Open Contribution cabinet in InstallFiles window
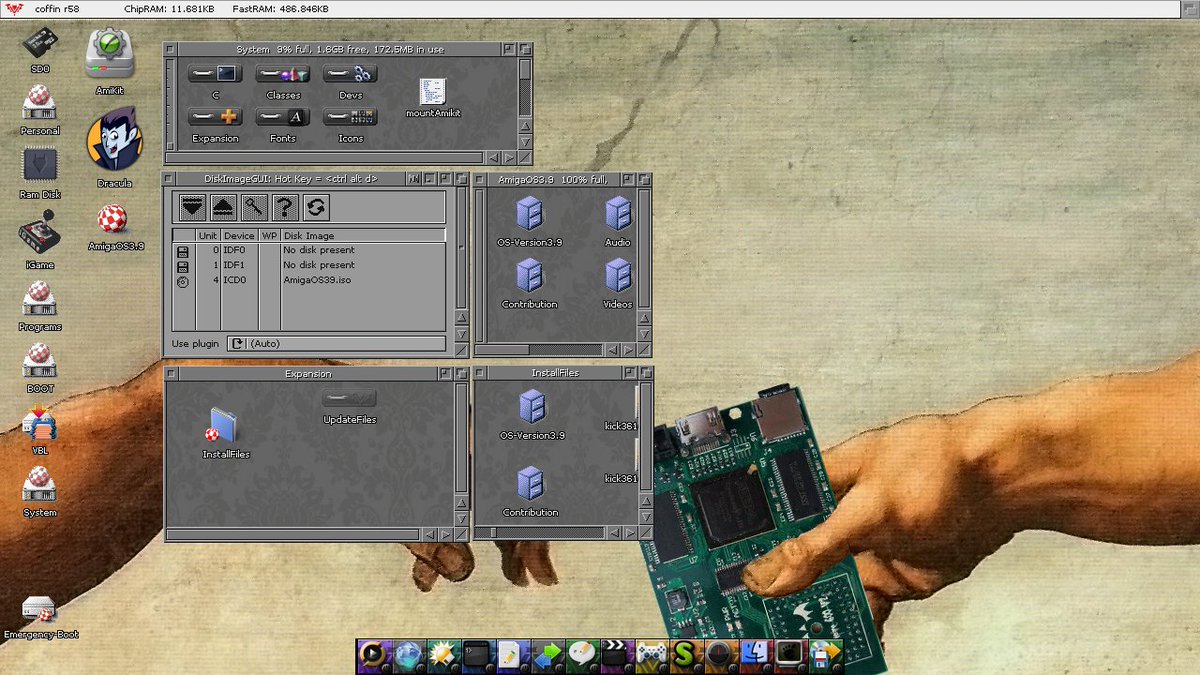The width and height of the screenshot is (1200, 675). (x=531, y=491)
